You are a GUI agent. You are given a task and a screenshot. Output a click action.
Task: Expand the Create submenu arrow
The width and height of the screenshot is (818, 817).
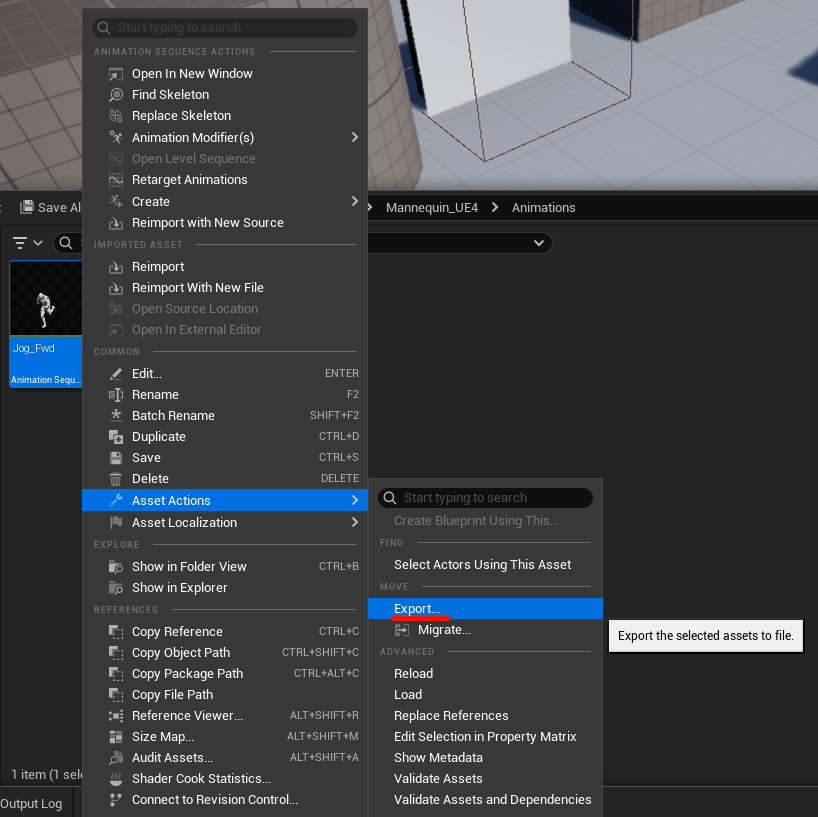pos(354,201)
